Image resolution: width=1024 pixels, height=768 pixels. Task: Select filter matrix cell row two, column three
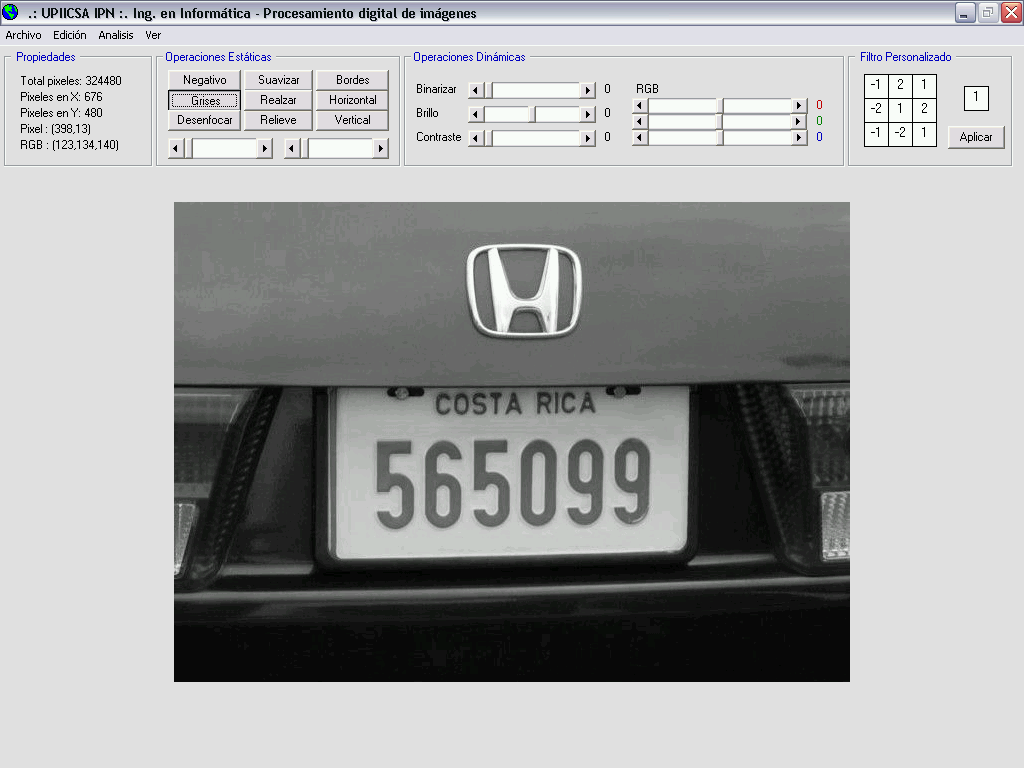pos(924,109)
